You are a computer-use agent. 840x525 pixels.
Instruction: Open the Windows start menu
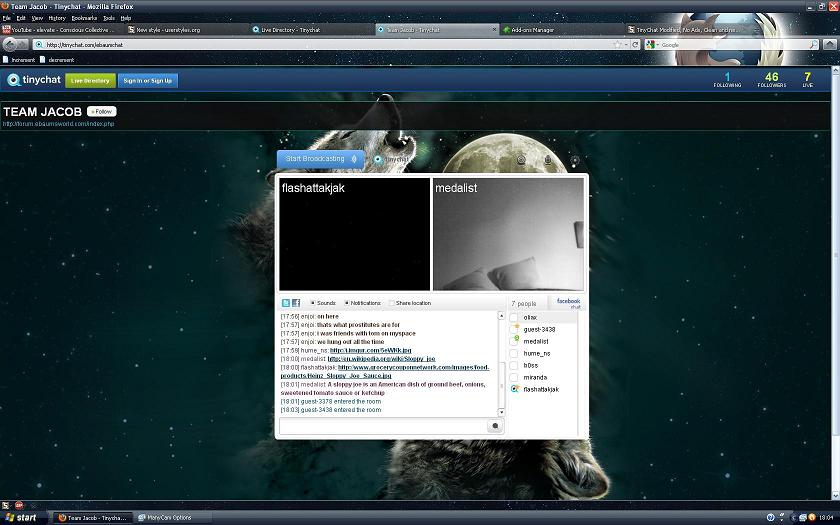tap(21, 518)
